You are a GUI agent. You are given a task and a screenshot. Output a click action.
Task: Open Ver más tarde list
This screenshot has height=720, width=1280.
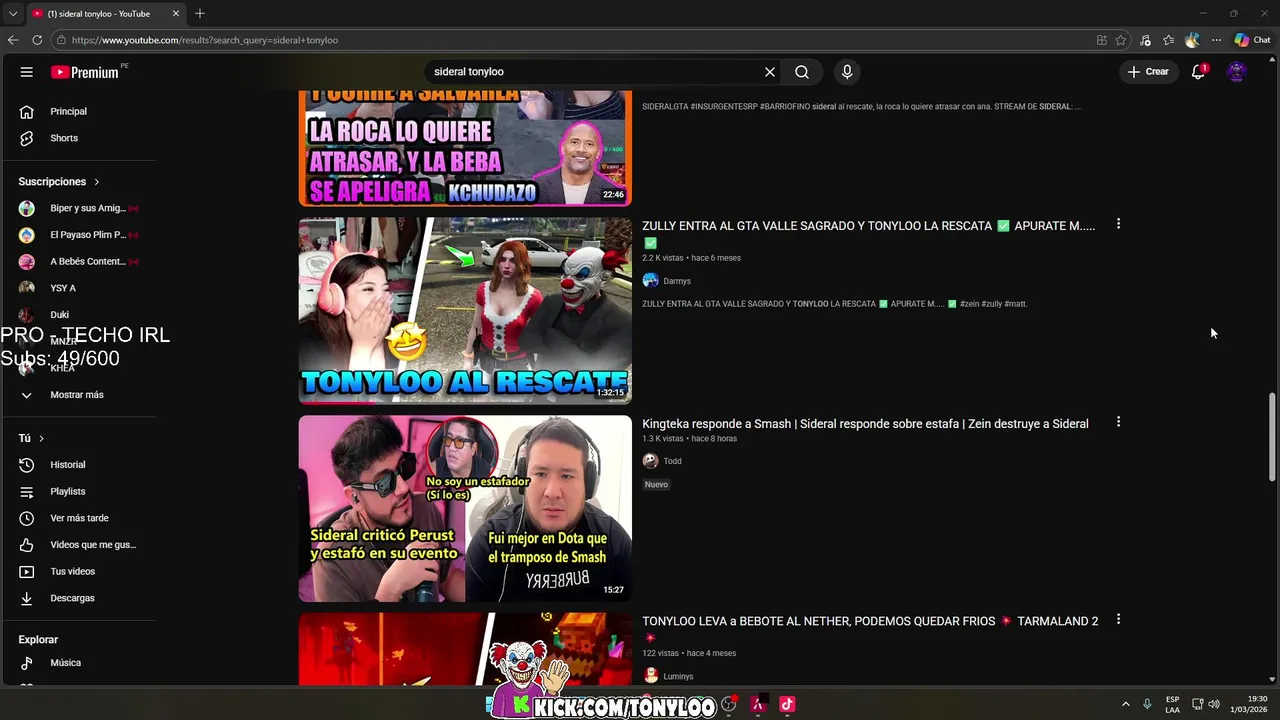pos(78,518)
